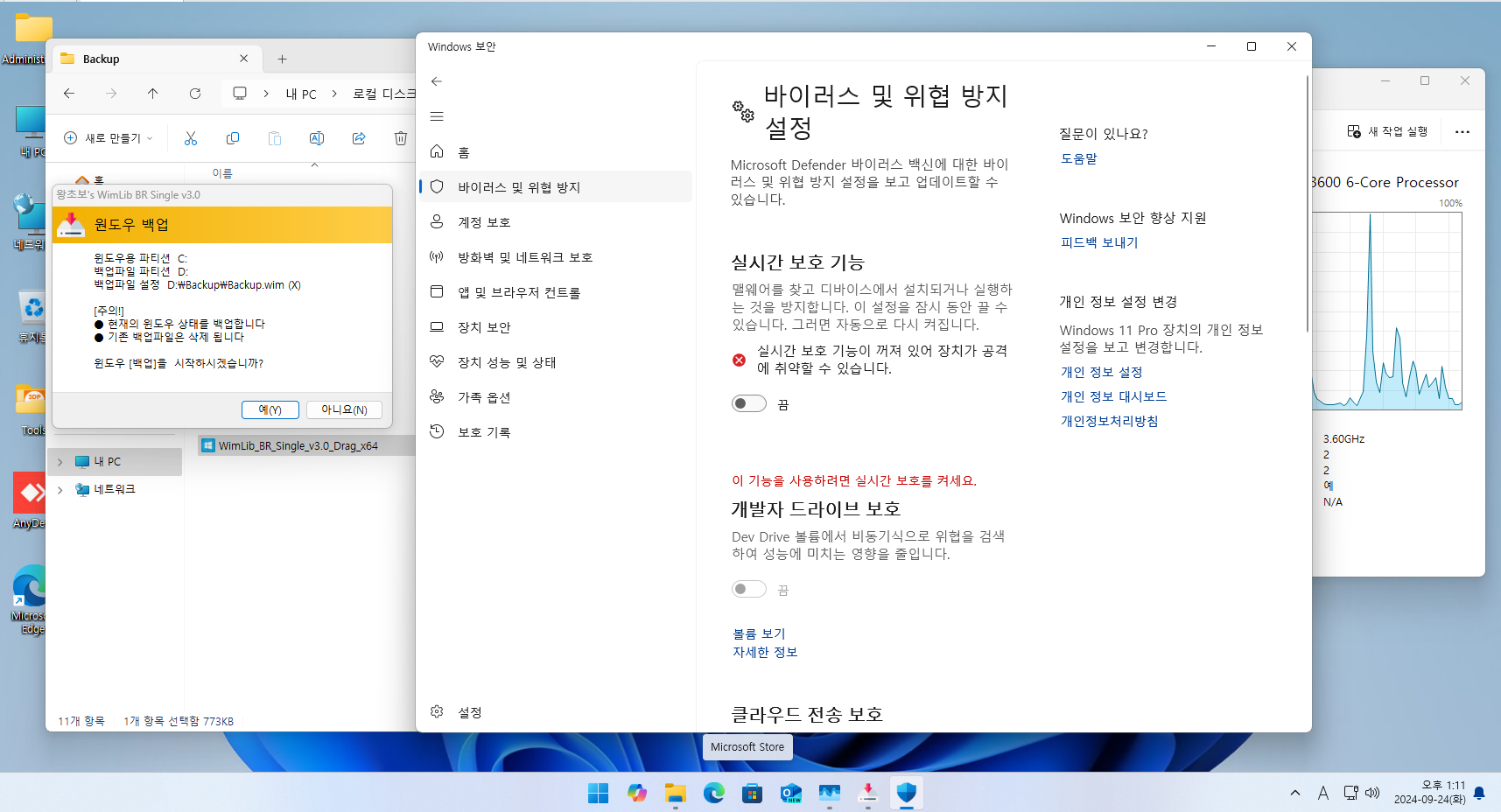Turn on 실시간 보호 toggle

pos(749,403)
